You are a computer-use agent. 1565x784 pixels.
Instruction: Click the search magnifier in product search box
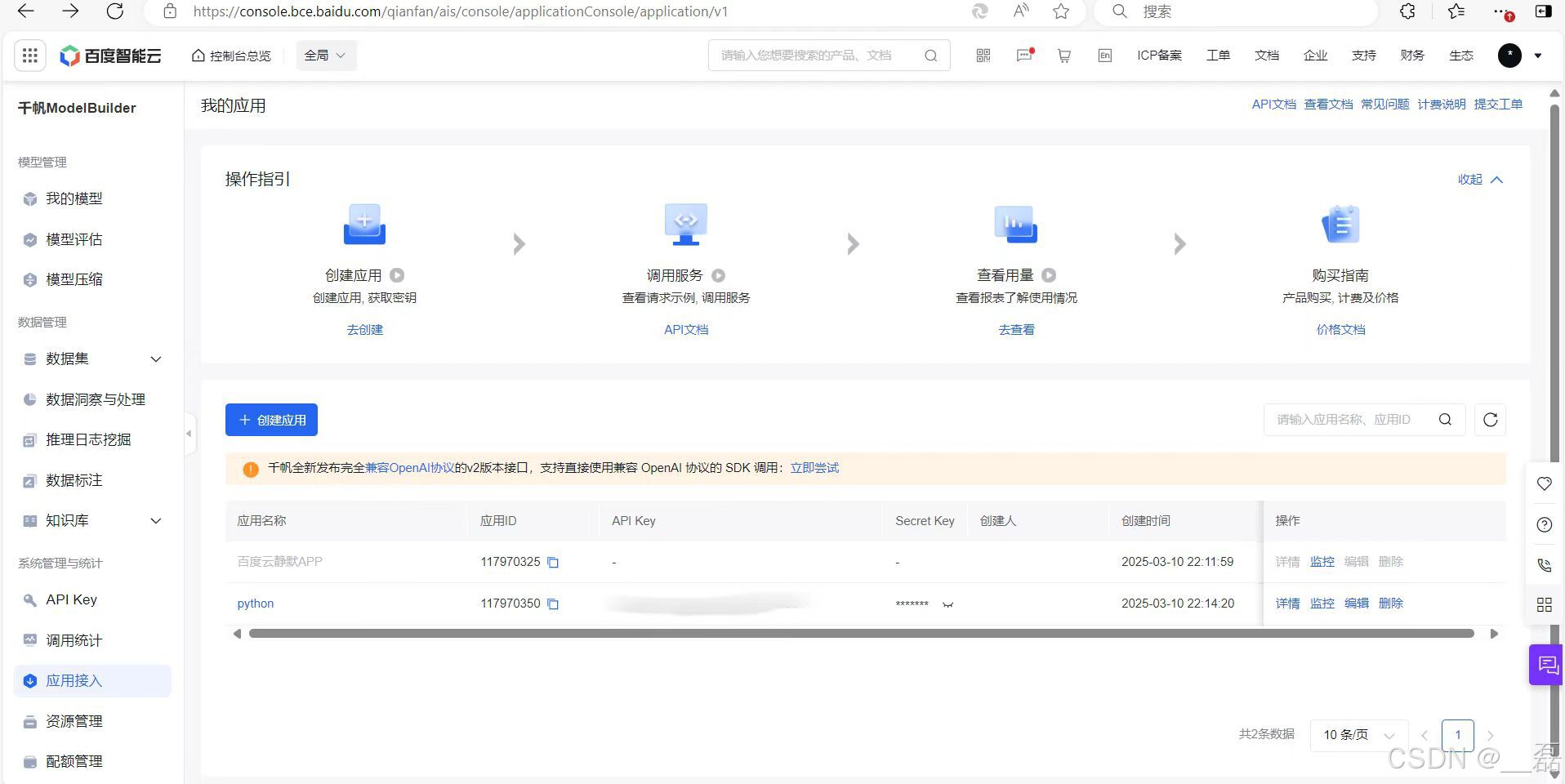(x=930, y=56)
